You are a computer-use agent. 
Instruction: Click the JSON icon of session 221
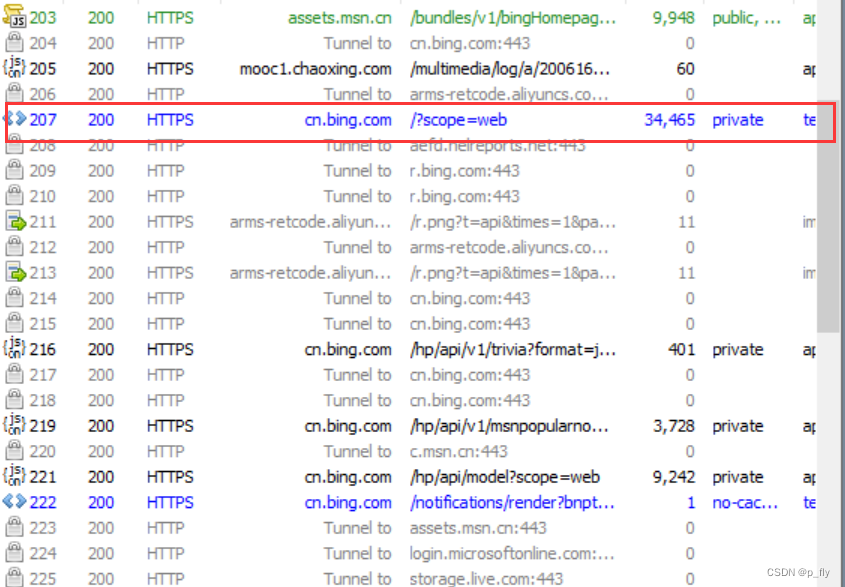click(14, 477)
